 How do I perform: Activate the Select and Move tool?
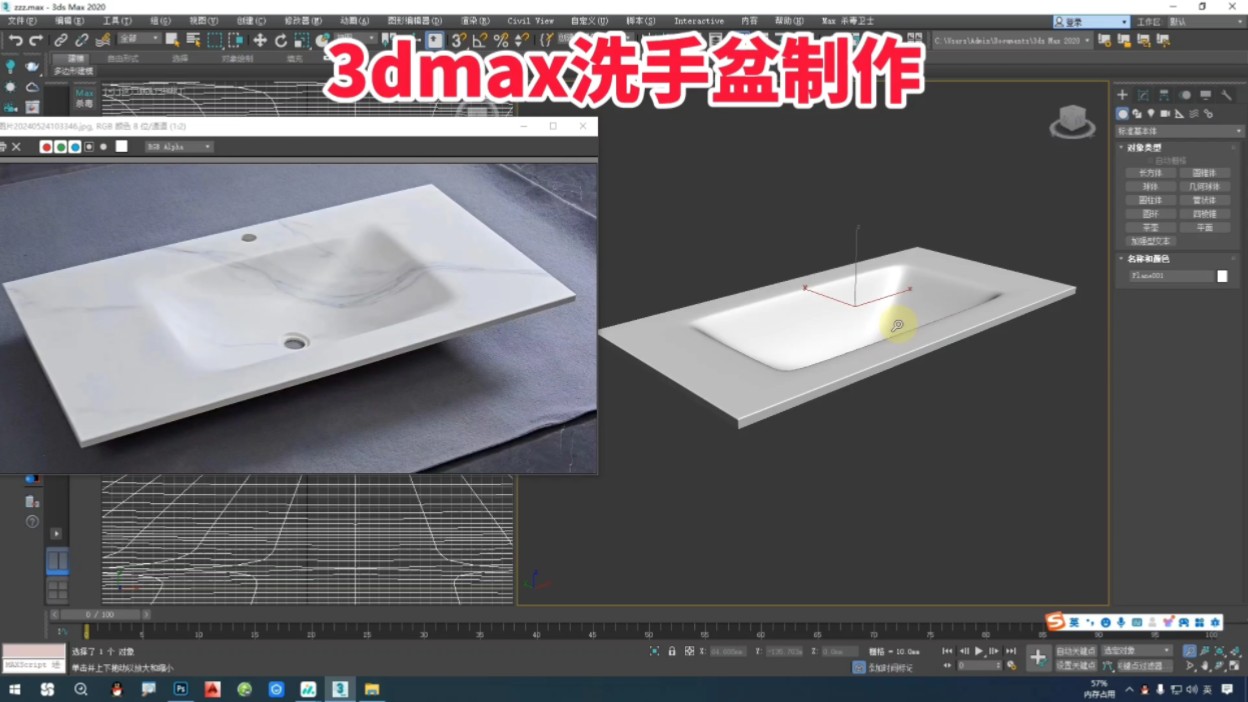pos(261,41)
